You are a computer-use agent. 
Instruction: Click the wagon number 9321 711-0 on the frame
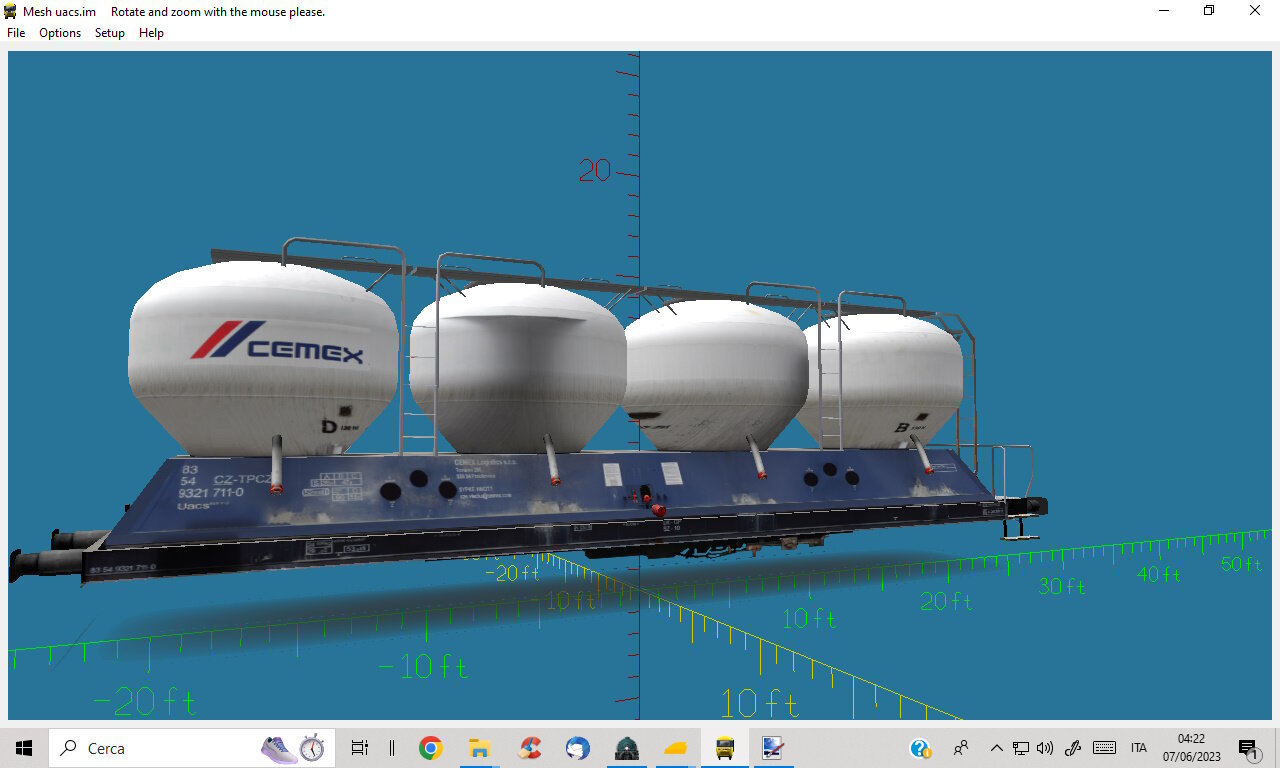coord(210,492)
